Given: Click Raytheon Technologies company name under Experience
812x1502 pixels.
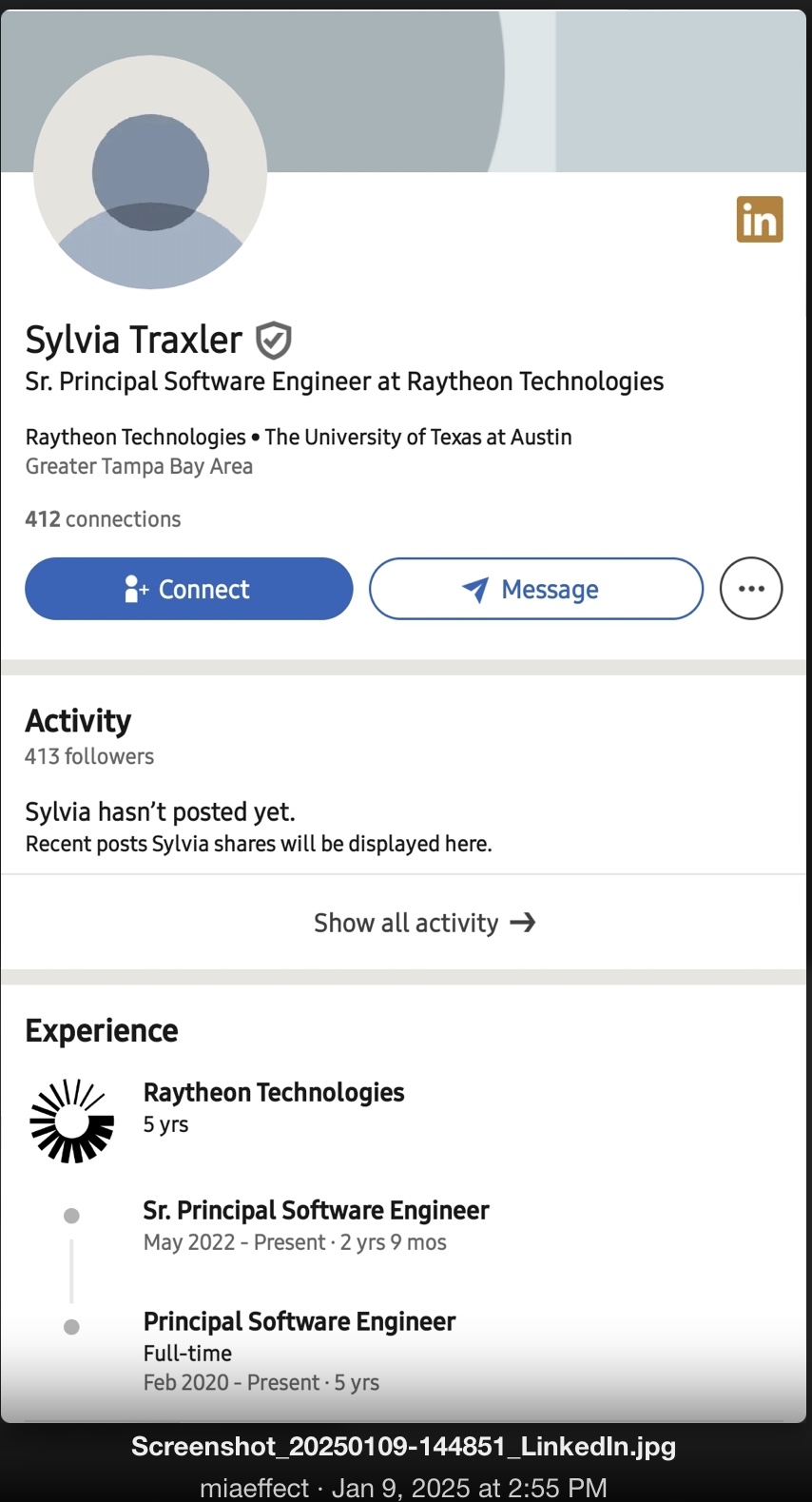Looking at the screenshot, I should pyautogui.click(x=274, y=1093).
